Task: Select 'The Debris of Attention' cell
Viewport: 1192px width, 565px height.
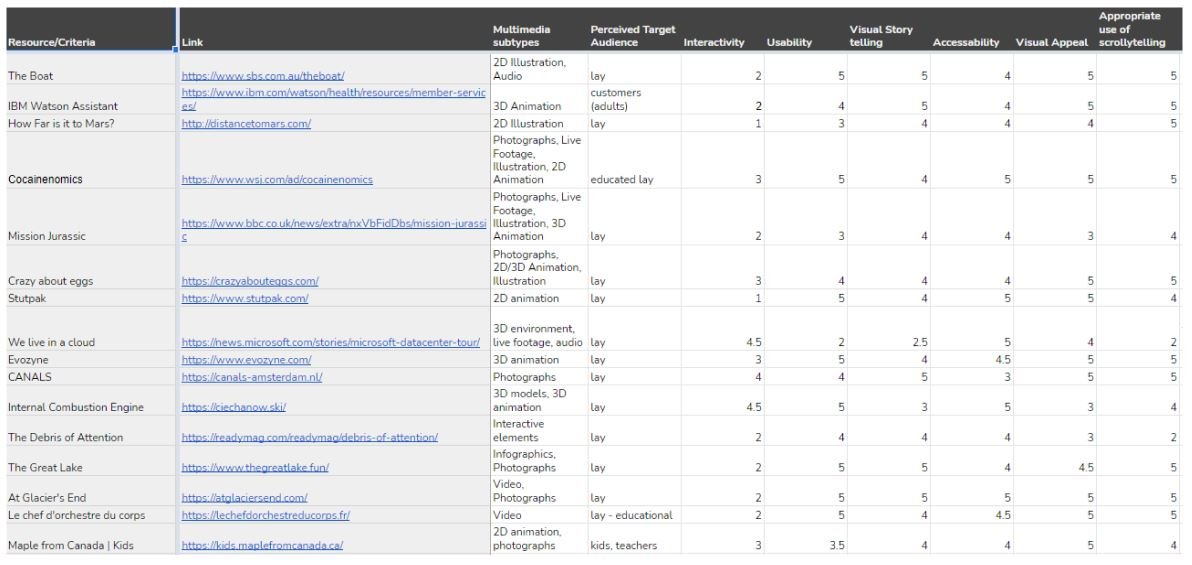Action: [x=90, y=431]
